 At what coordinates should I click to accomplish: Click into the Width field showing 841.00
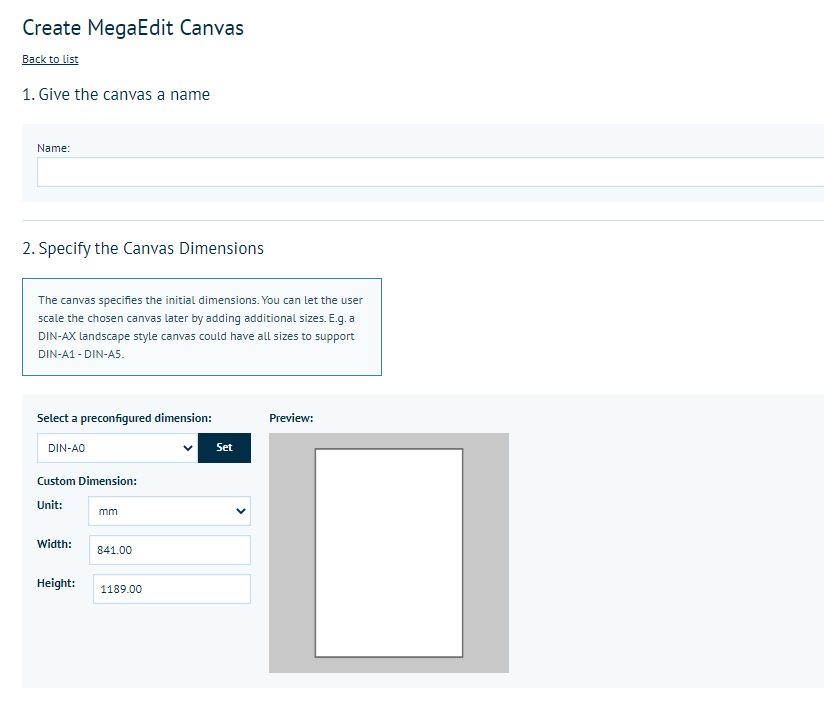tap(169, 550)
